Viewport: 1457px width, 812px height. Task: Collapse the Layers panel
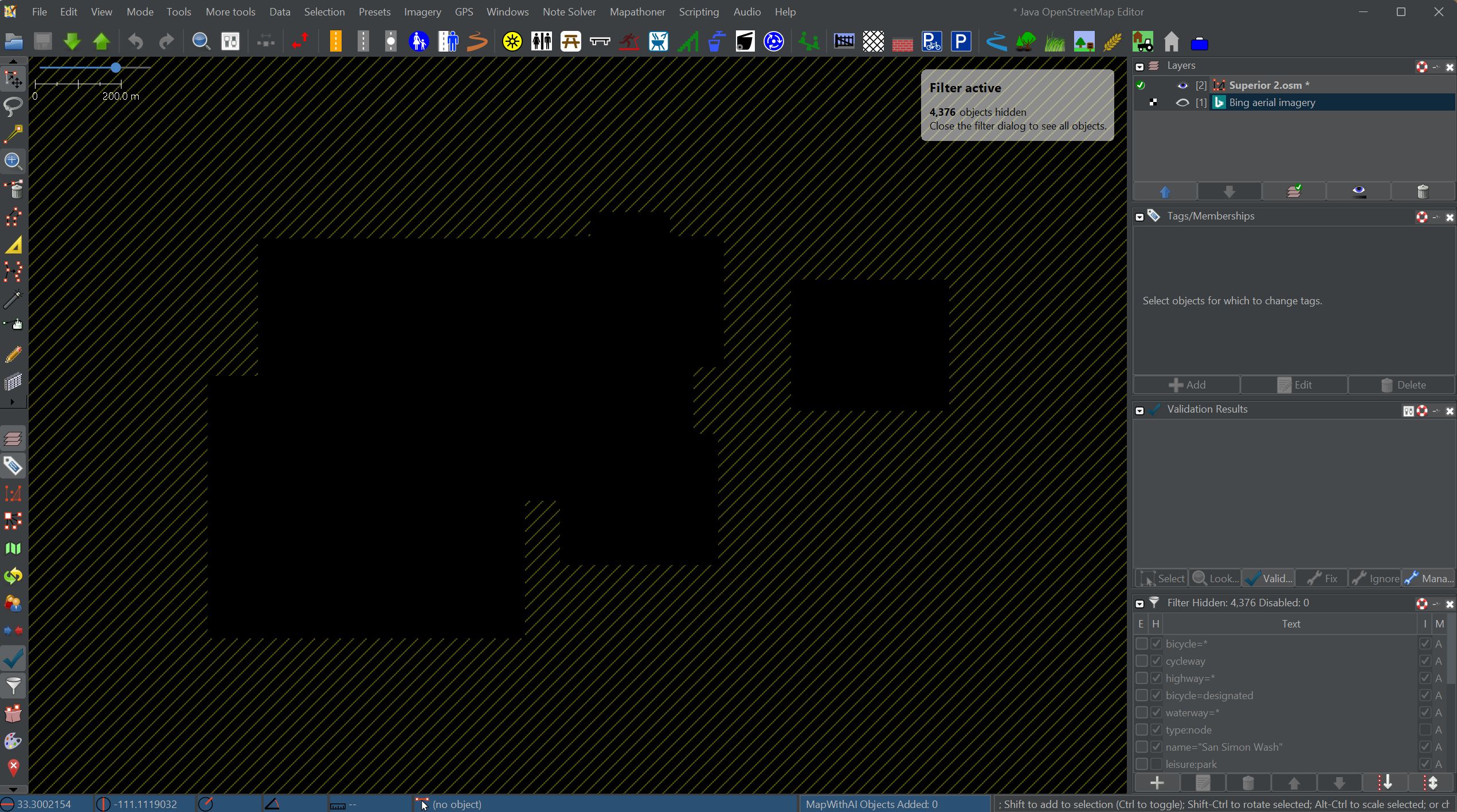(1139, 66)
